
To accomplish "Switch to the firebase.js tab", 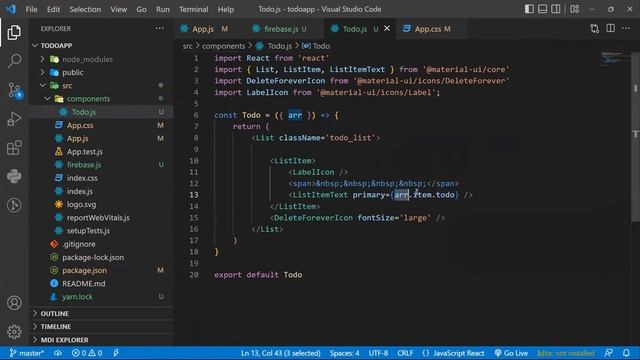I will tap(285, 29).
